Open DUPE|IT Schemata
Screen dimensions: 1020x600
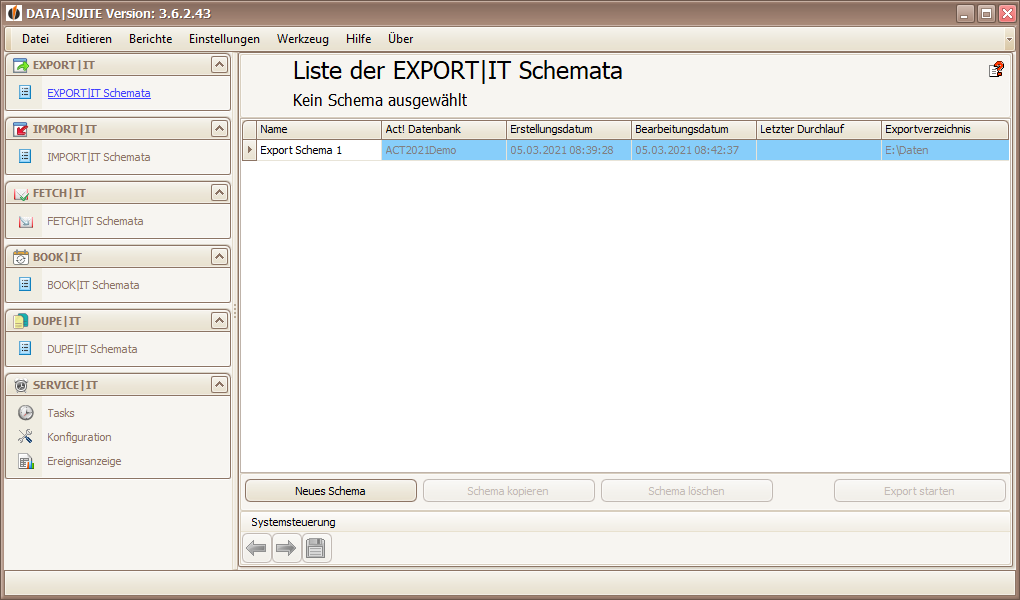[x=92, y=349]
